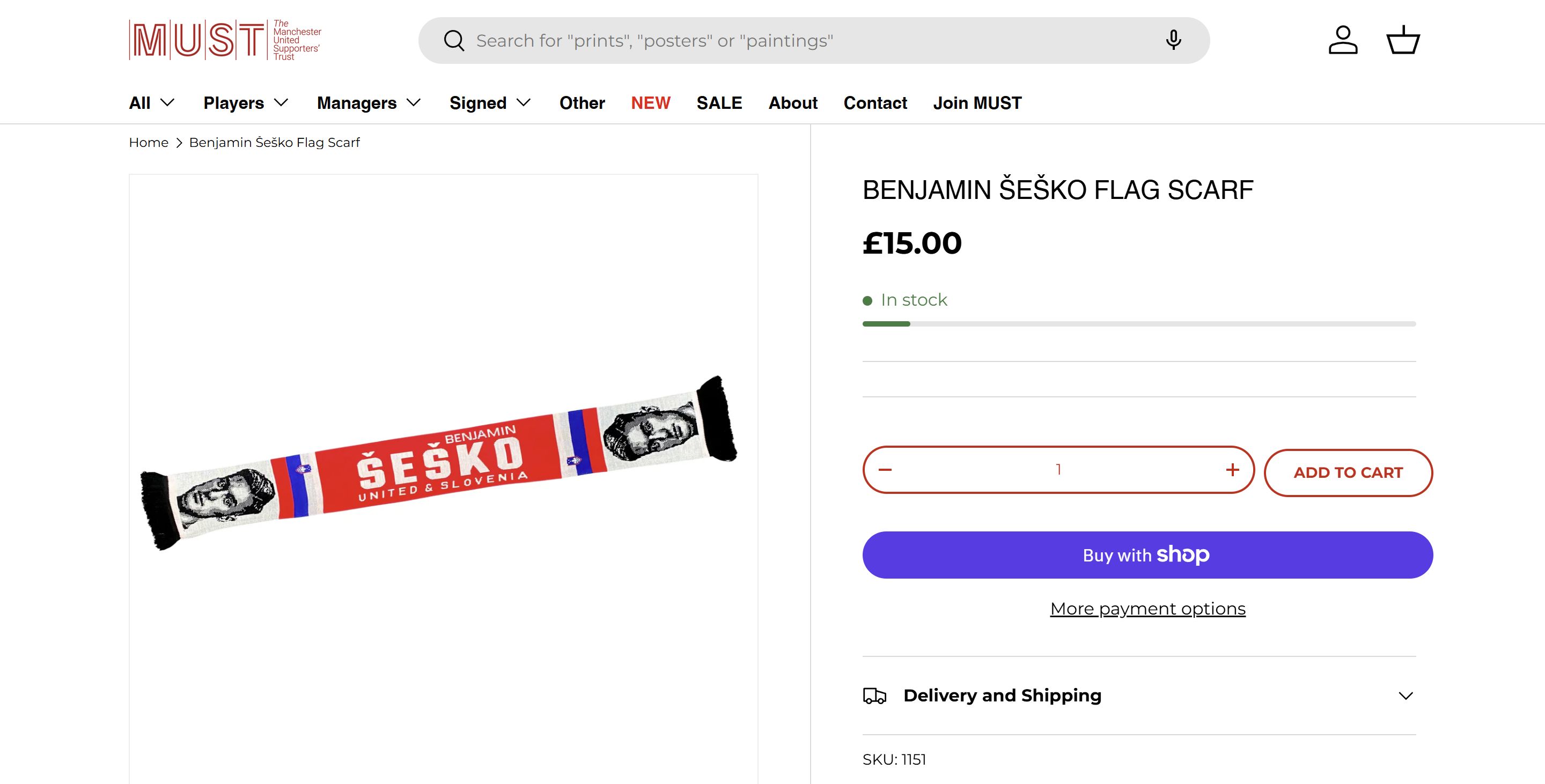Click the delivery truck icon
Screen dimensions: 1545x784
(x=874, y=696)
